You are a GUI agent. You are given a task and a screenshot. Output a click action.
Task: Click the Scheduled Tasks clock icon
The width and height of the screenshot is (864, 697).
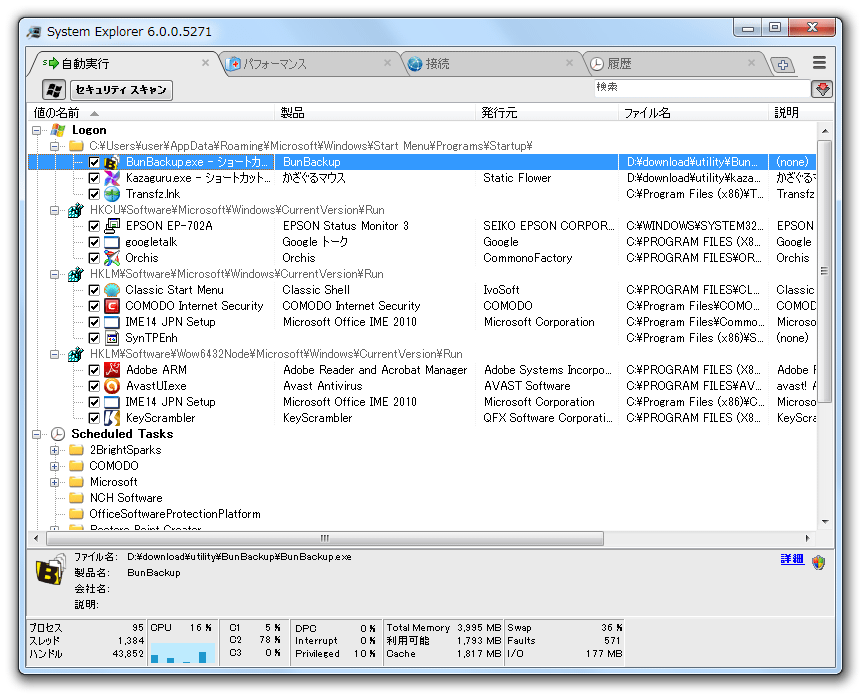[58, 434]
